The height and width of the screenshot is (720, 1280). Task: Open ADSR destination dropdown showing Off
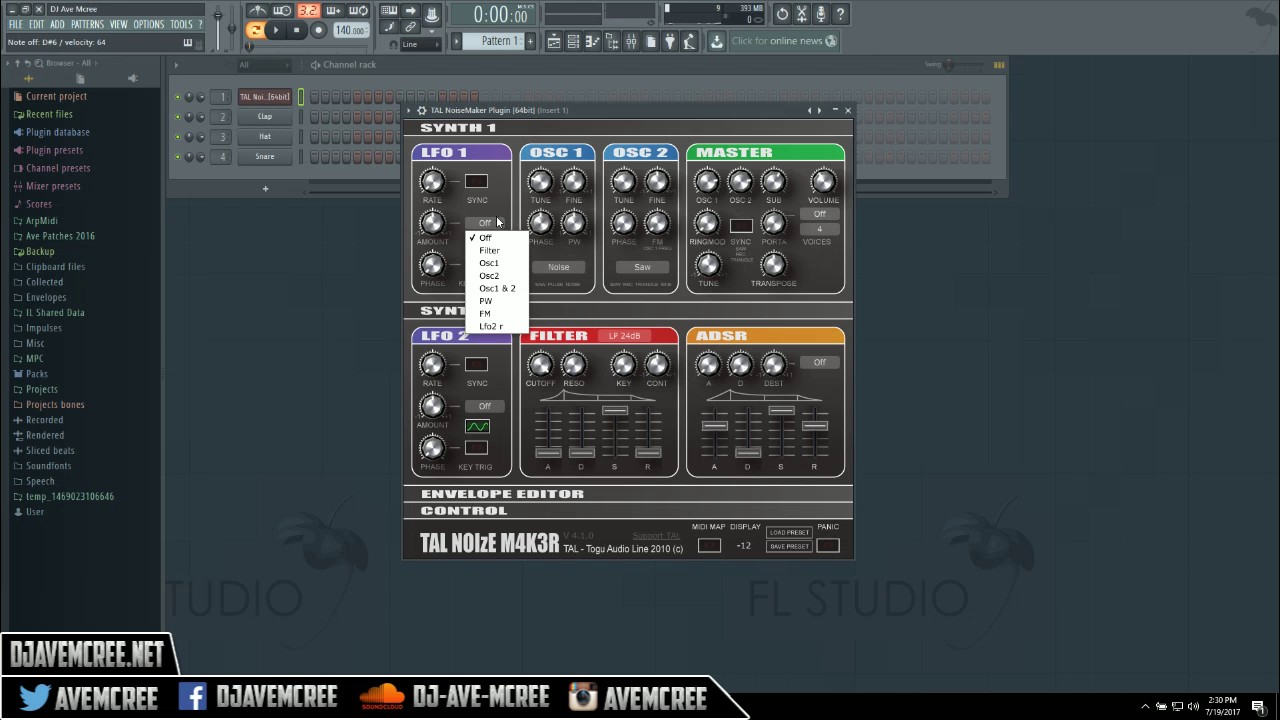[x=819, y=362]
